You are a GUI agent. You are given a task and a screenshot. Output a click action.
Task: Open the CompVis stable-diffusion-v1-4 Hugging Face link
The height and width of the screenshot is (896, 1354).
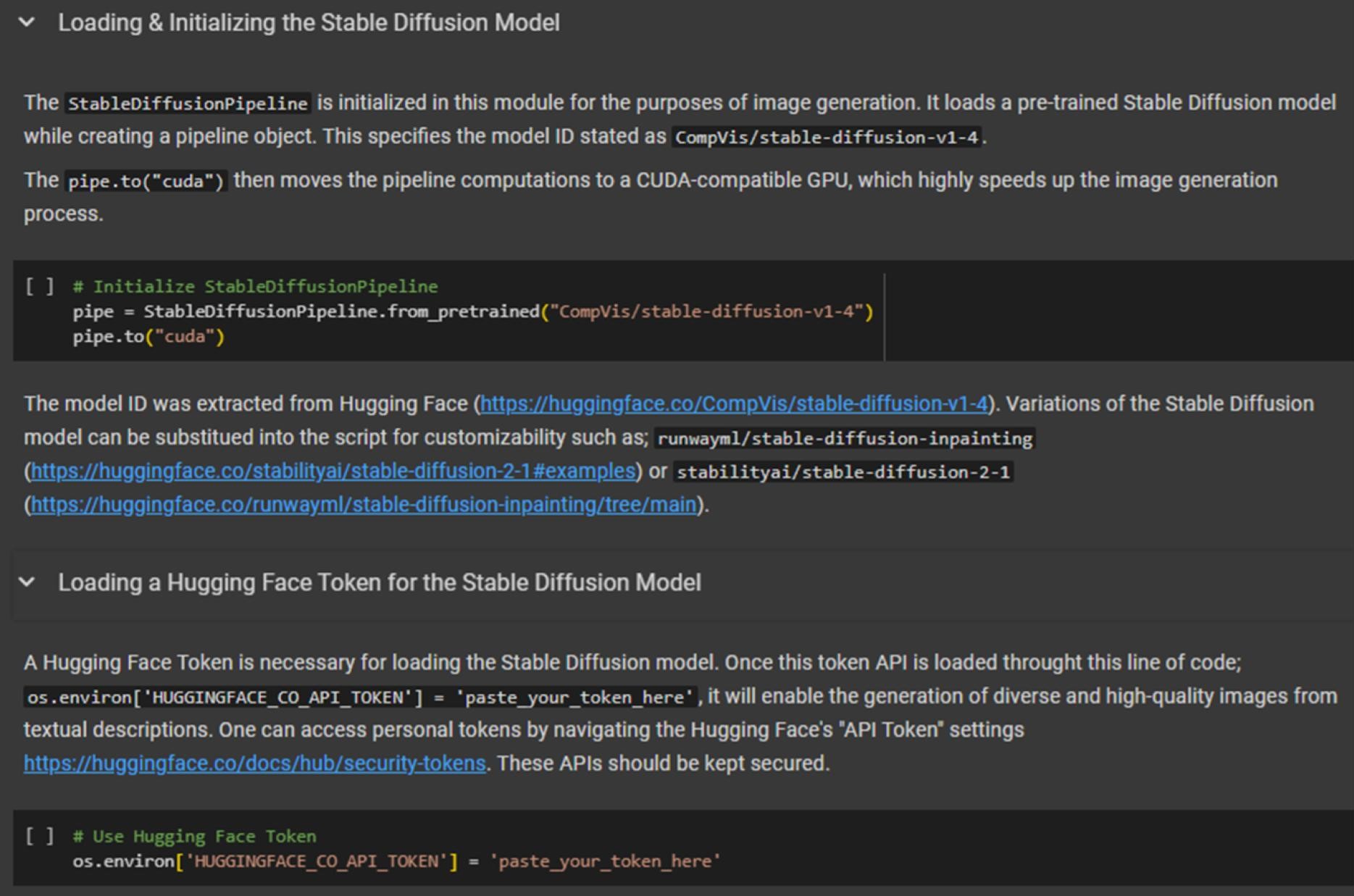[x=734, y=404]
